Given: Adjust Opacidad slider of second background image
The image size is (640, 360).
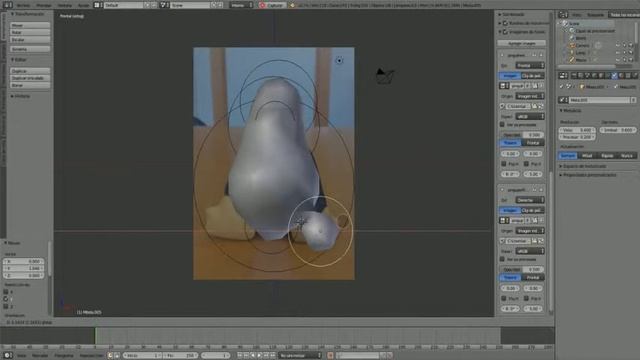Looking at the screenshot, I should coord(522,269).
